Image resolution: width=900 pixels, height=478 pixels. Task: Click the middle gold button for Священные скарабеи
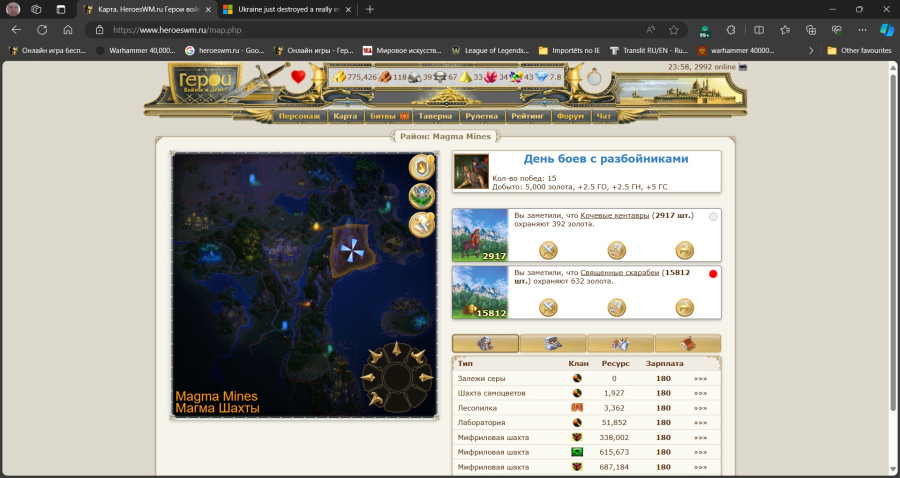coord(616,308)
